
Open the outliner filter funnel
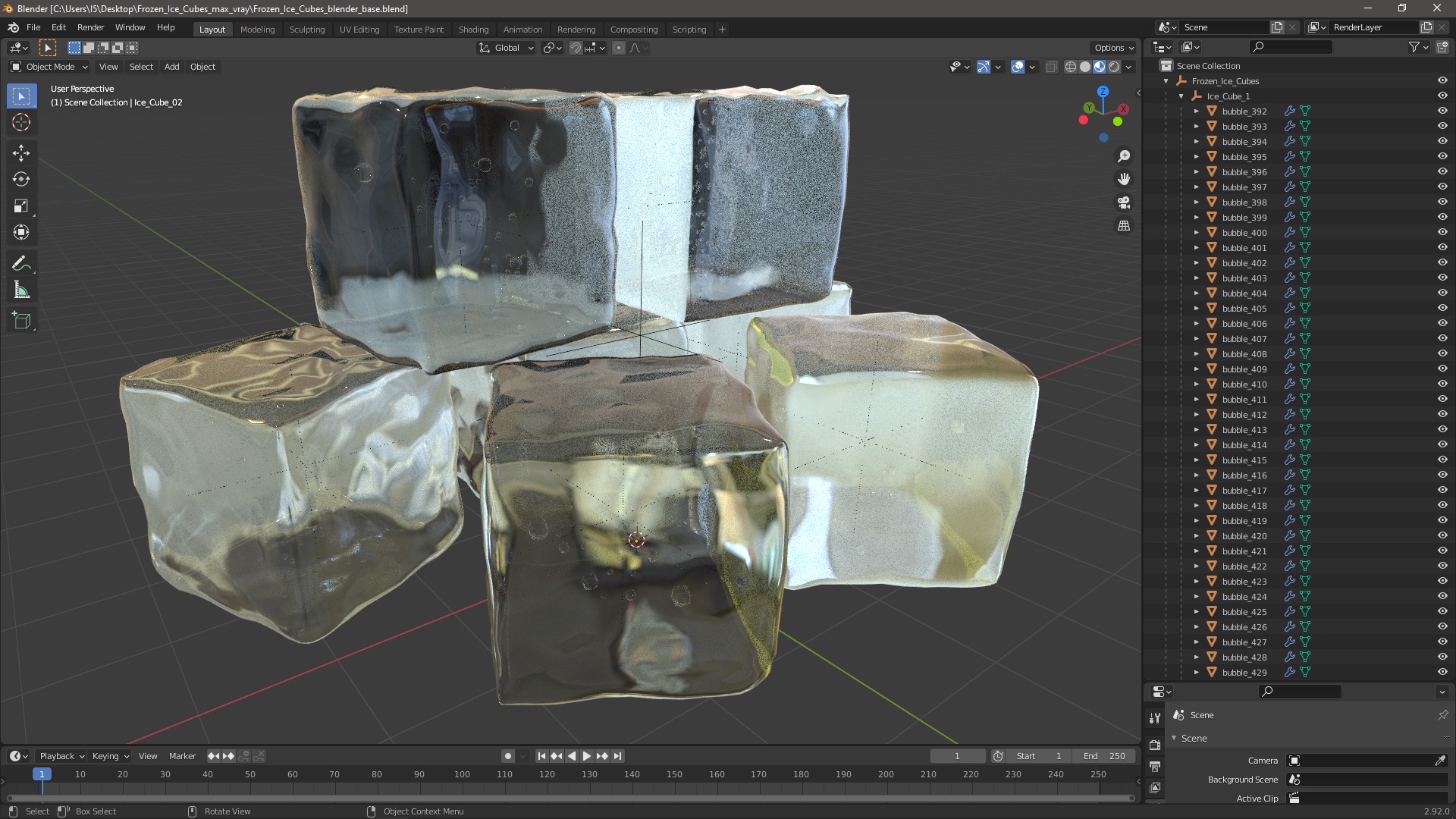(x=1414, y=47)
